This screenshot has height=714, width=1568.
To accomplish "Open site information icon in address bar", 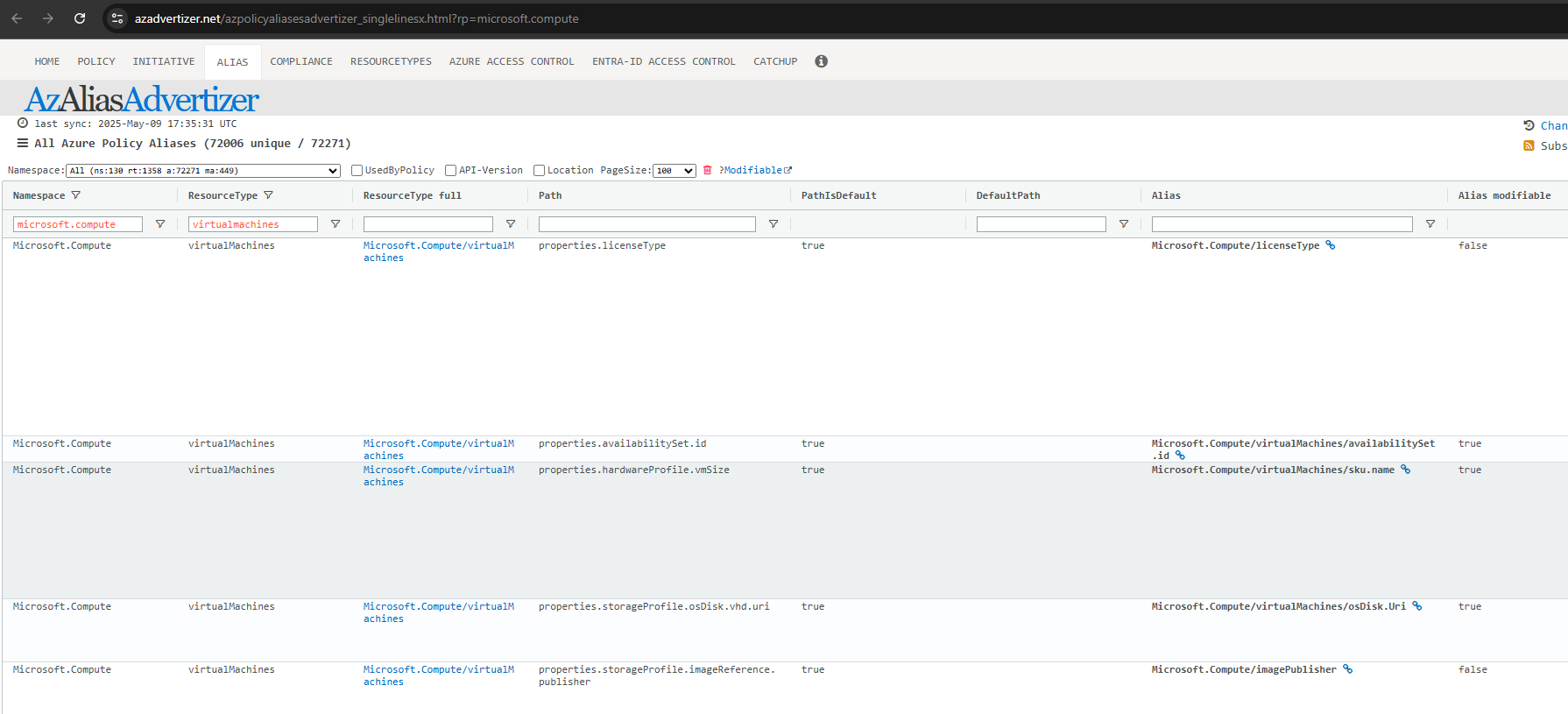I will tap(117, 18).
